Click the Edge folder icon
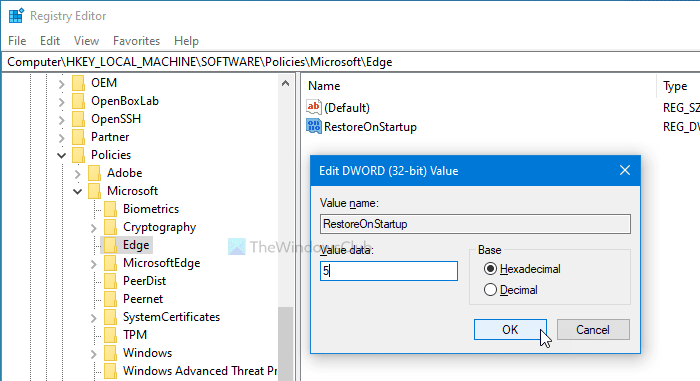700x381 pixels. click(111, 245)
